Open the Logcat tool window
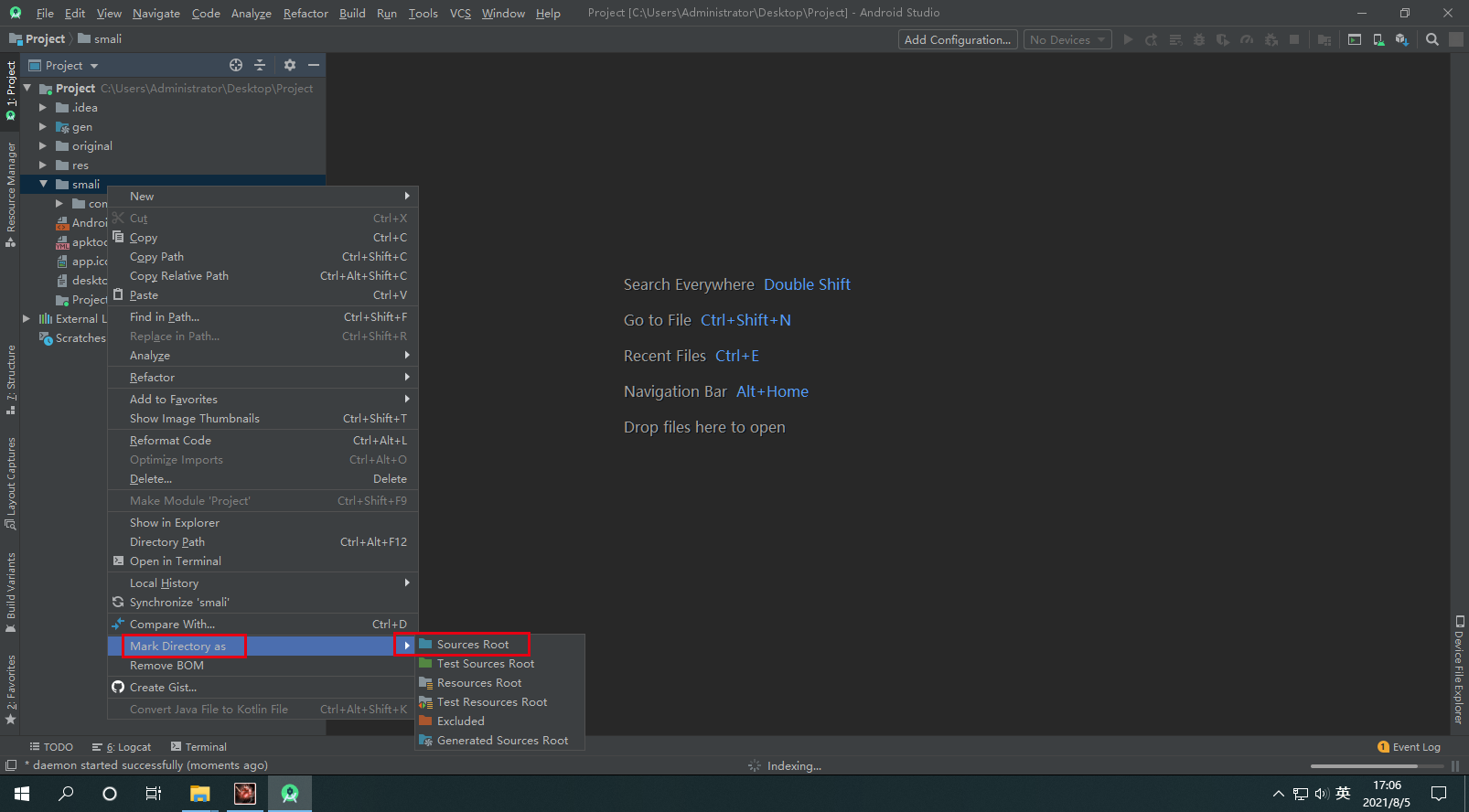Screen dimensions: 1469x812 coord(122,747)
